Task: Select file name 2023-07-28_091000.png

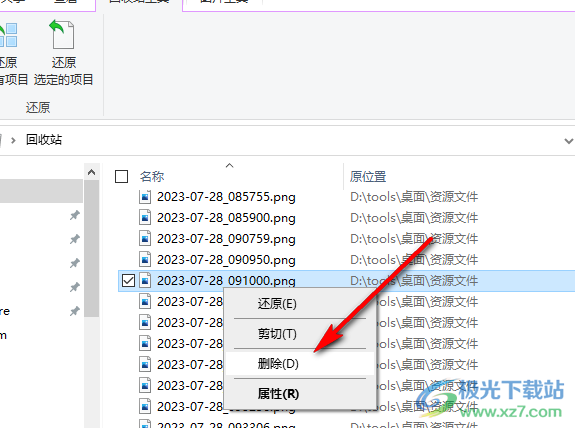Action: pyautogui.click(x=226, y=281)
